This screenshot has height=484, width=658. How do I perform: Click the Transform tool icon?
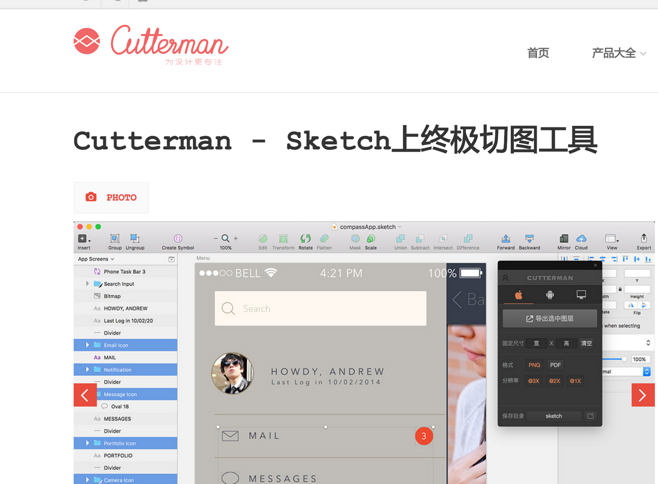click(x=283, y=238)
